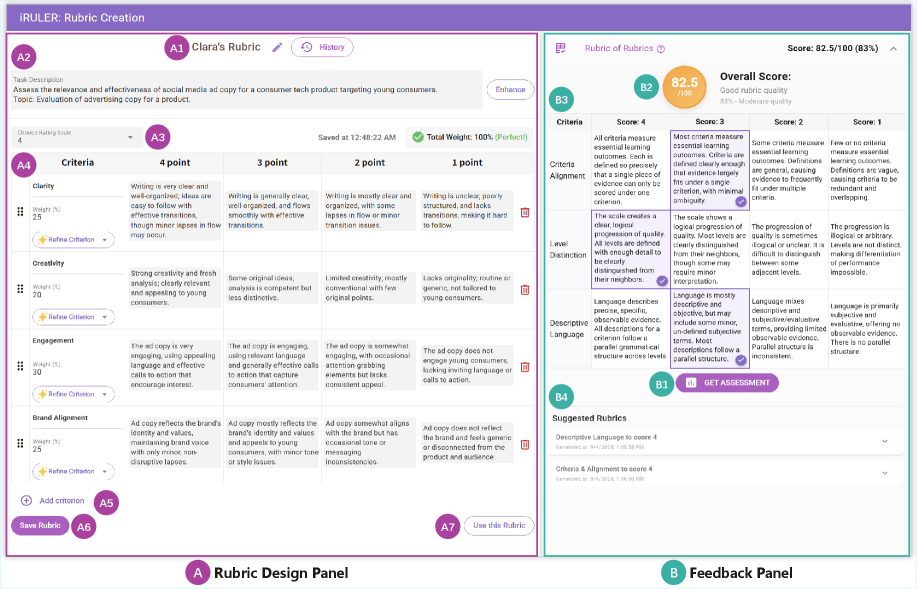Click the checkmark on Level Distinction Score 4 cell
Screen dimensions: 917x589
[662, 281]
